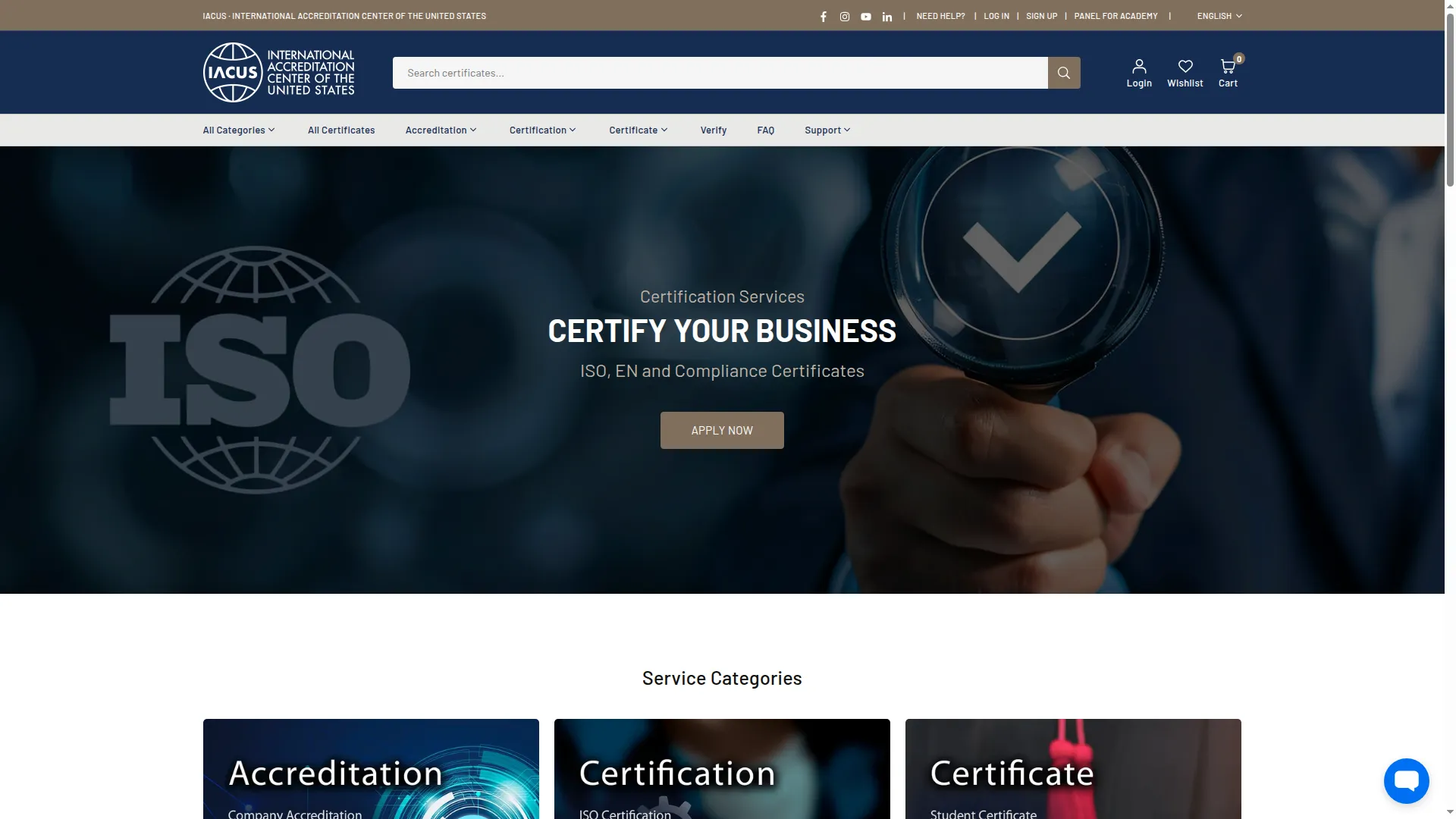Open the LinkedIn social icon
The image size is (1456, 819).
(x=887, y=16)
